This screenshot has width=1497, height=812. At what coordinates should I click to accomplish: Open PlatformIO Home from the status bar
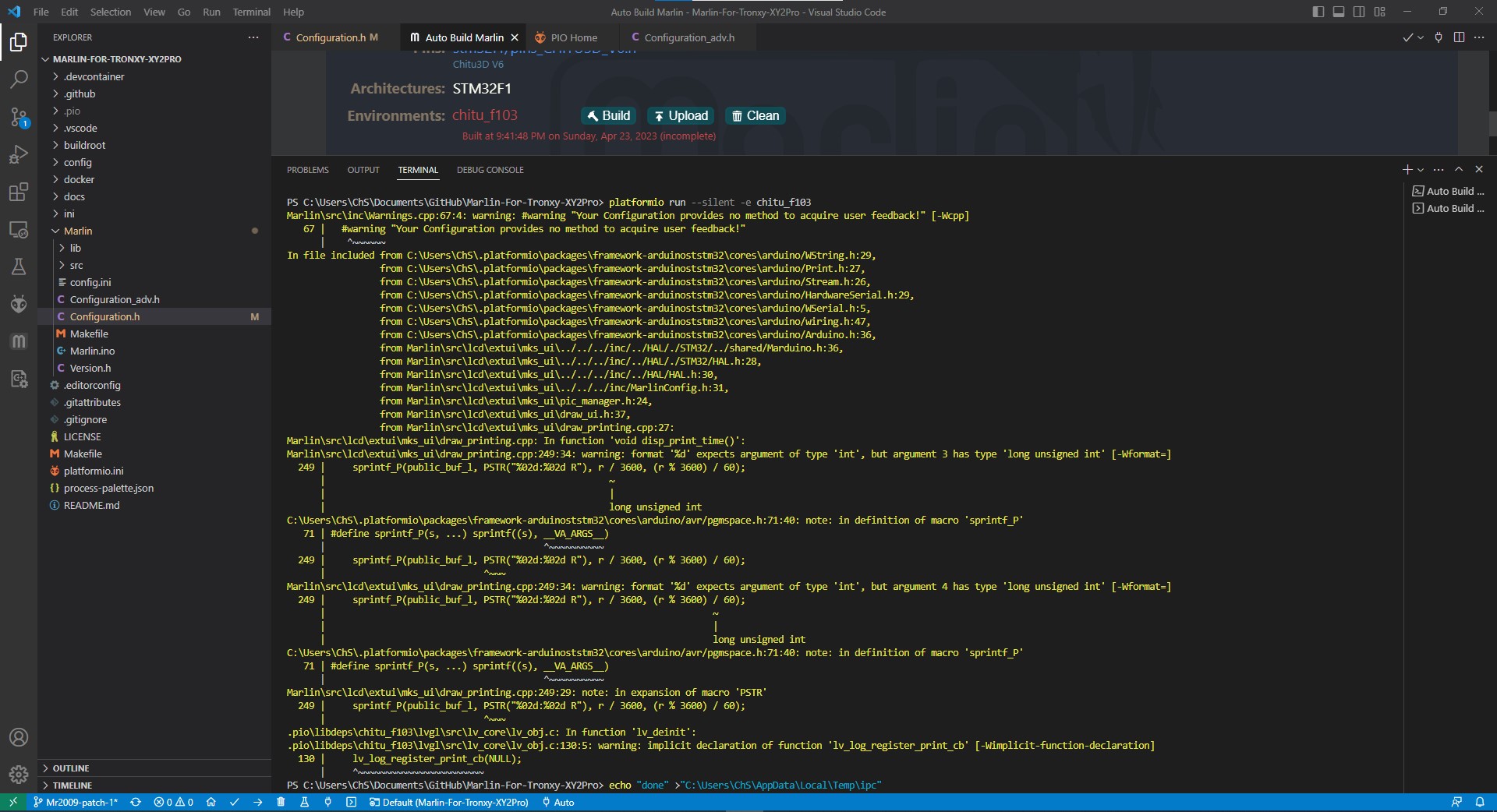[211, 803]
